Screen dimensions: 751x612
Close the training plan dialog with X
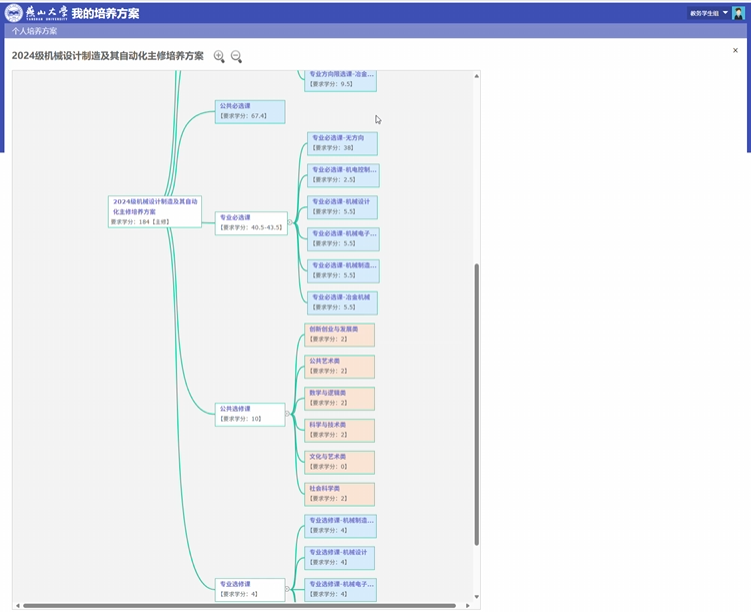pyautogui.click(x=735, y=50)
